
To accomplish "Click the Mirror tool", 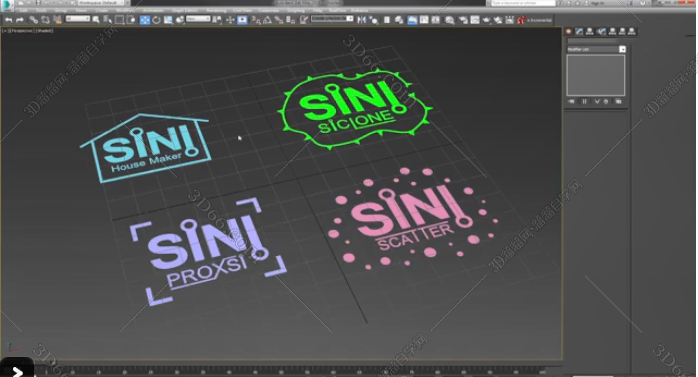I will (x=361, y=20).
